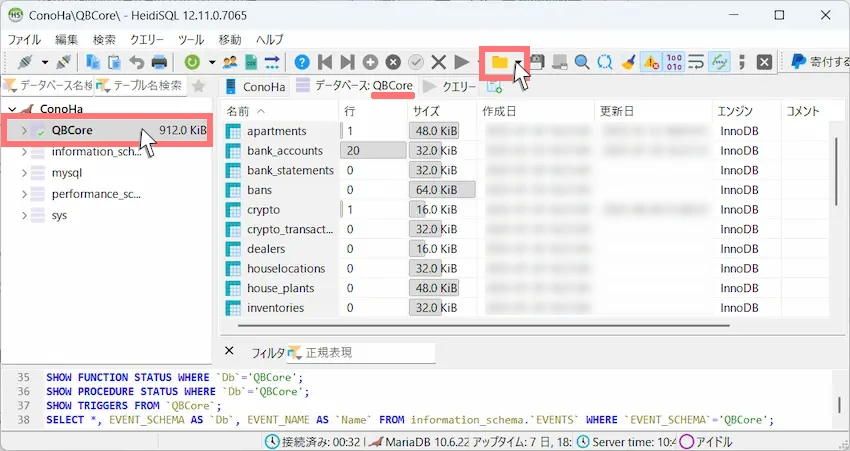The height and width of the screenshot is (451, 850).
Task: Toggle binary 100 010 hex display
Action: pos(674,62)
